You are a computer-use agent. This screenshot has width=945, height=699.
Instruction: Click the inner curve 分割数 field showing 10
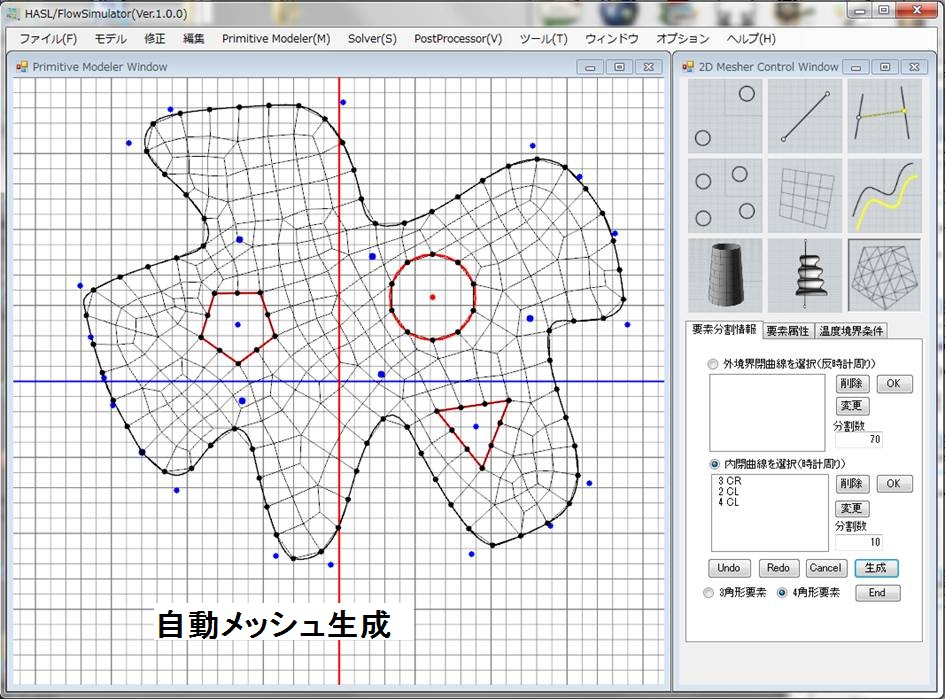(x=858, y=542)
